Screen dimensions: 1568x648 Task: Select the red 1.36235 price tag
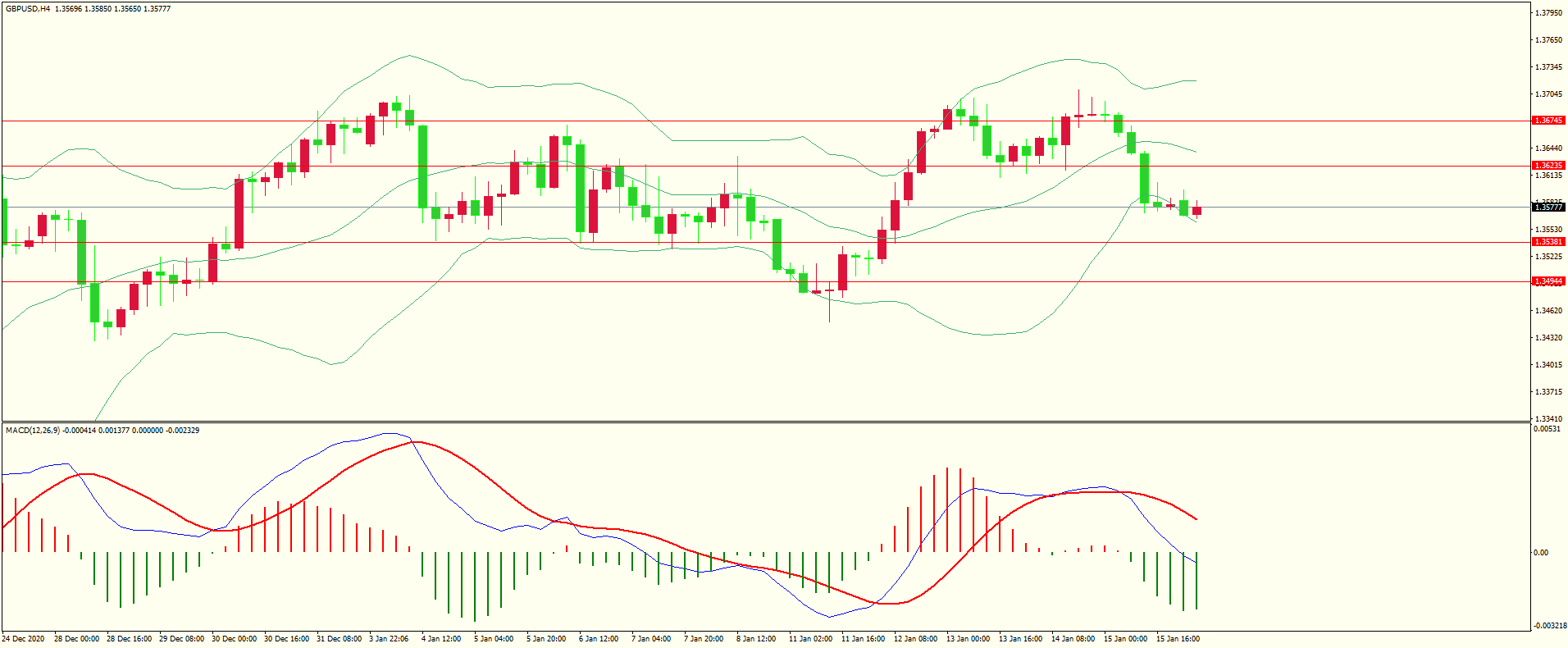point(1548,166)
